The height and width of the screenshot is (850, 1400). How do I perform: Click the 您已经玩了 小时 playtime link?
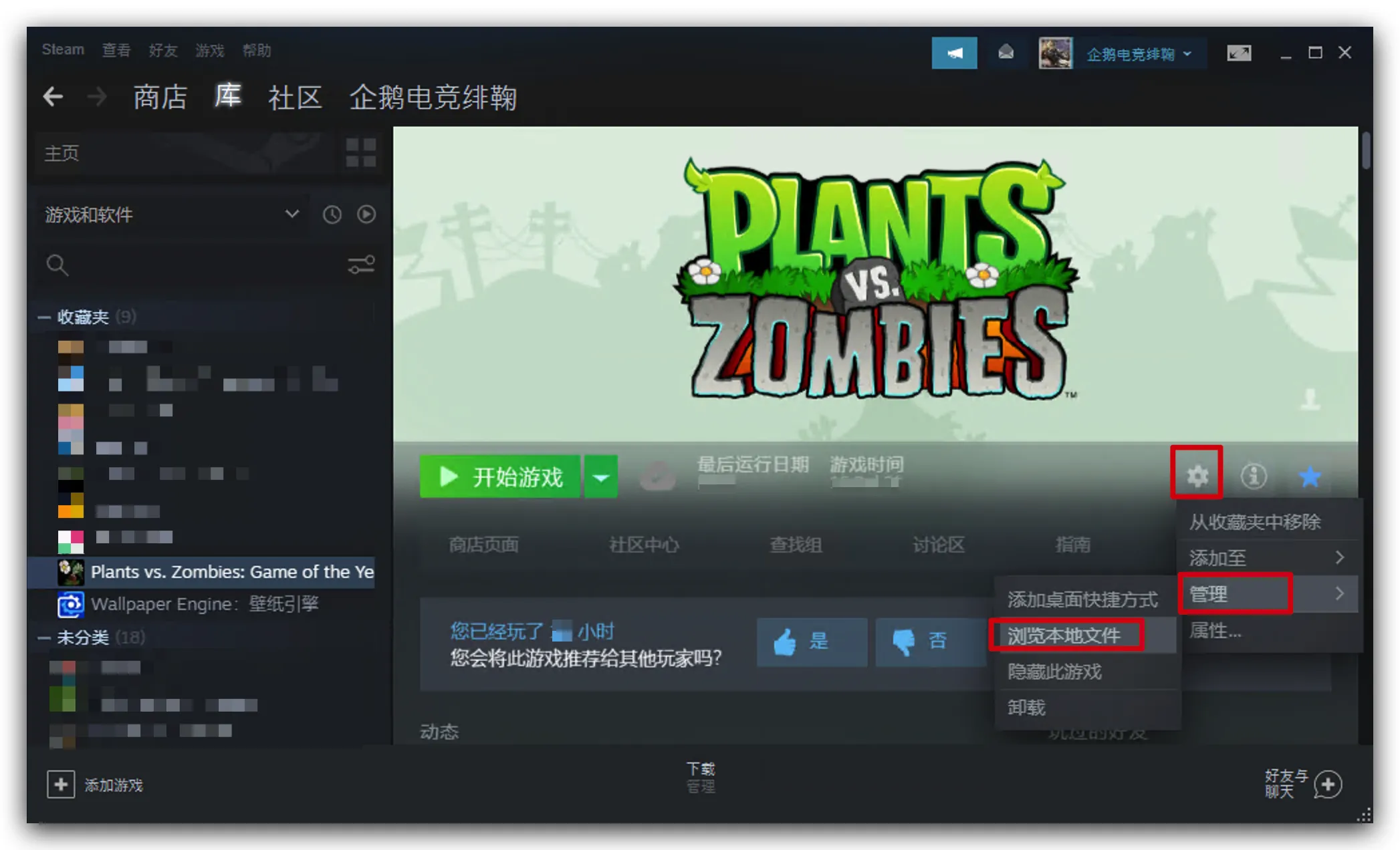(x=532, y=631)
